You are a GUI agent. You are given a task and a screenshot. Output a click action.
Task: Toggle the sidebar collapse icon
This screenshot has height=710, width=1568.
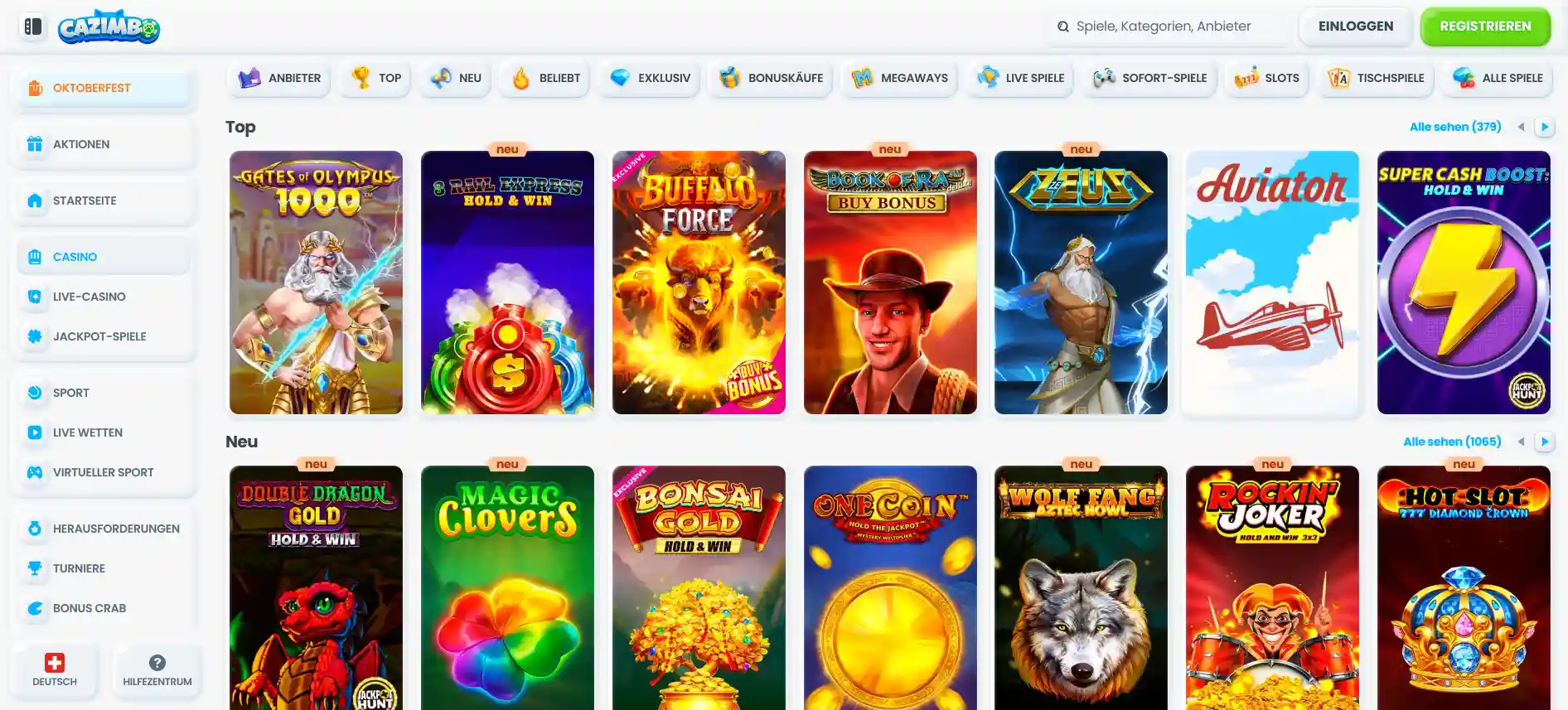click(x=32, y=27)
